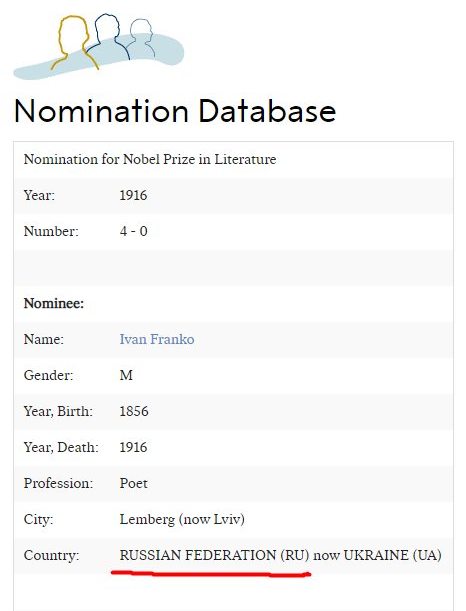Click the yellow person silhouette in logo
The height and width of the screenshot is (611, 466).
[74, 43]
